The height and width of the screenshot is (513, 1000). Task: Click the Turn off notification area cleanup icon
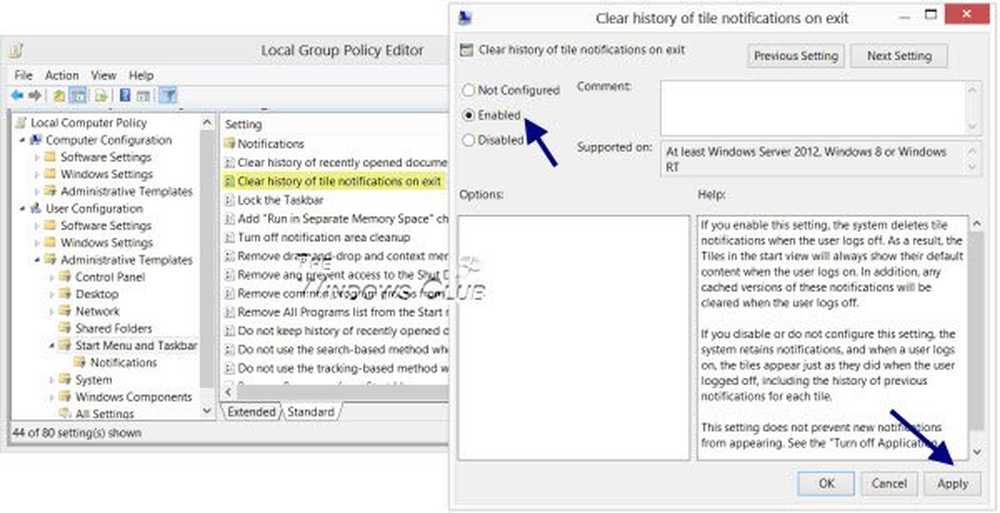[x=230, y=237]
